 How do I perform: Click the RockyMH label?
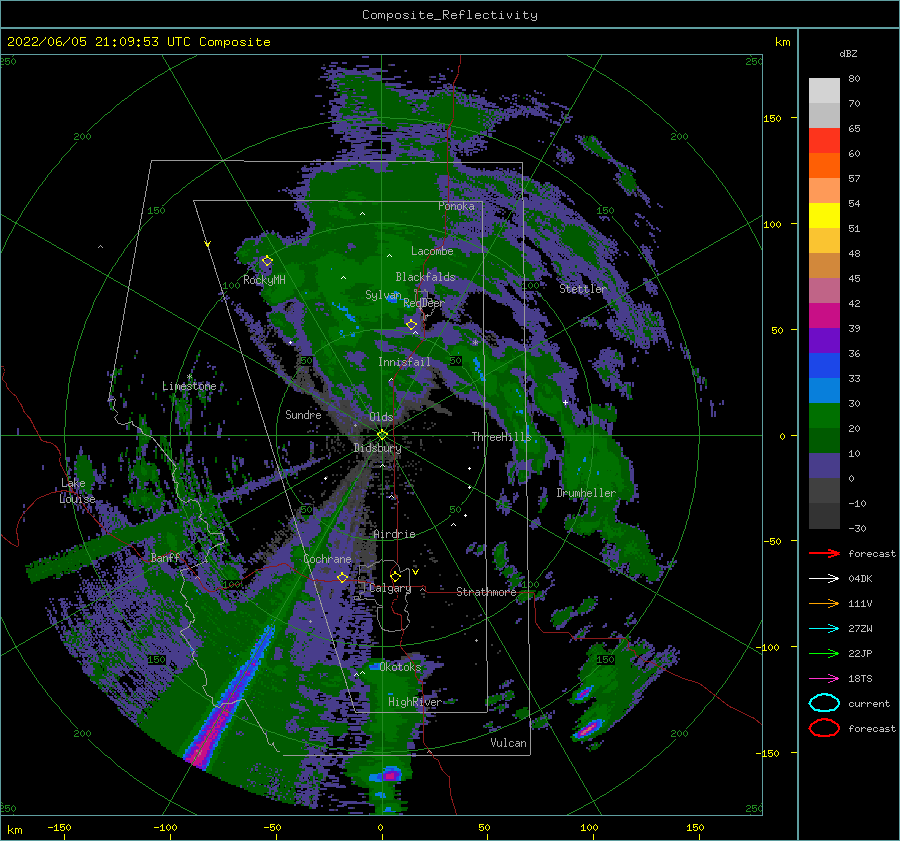[x=264, y=280]
